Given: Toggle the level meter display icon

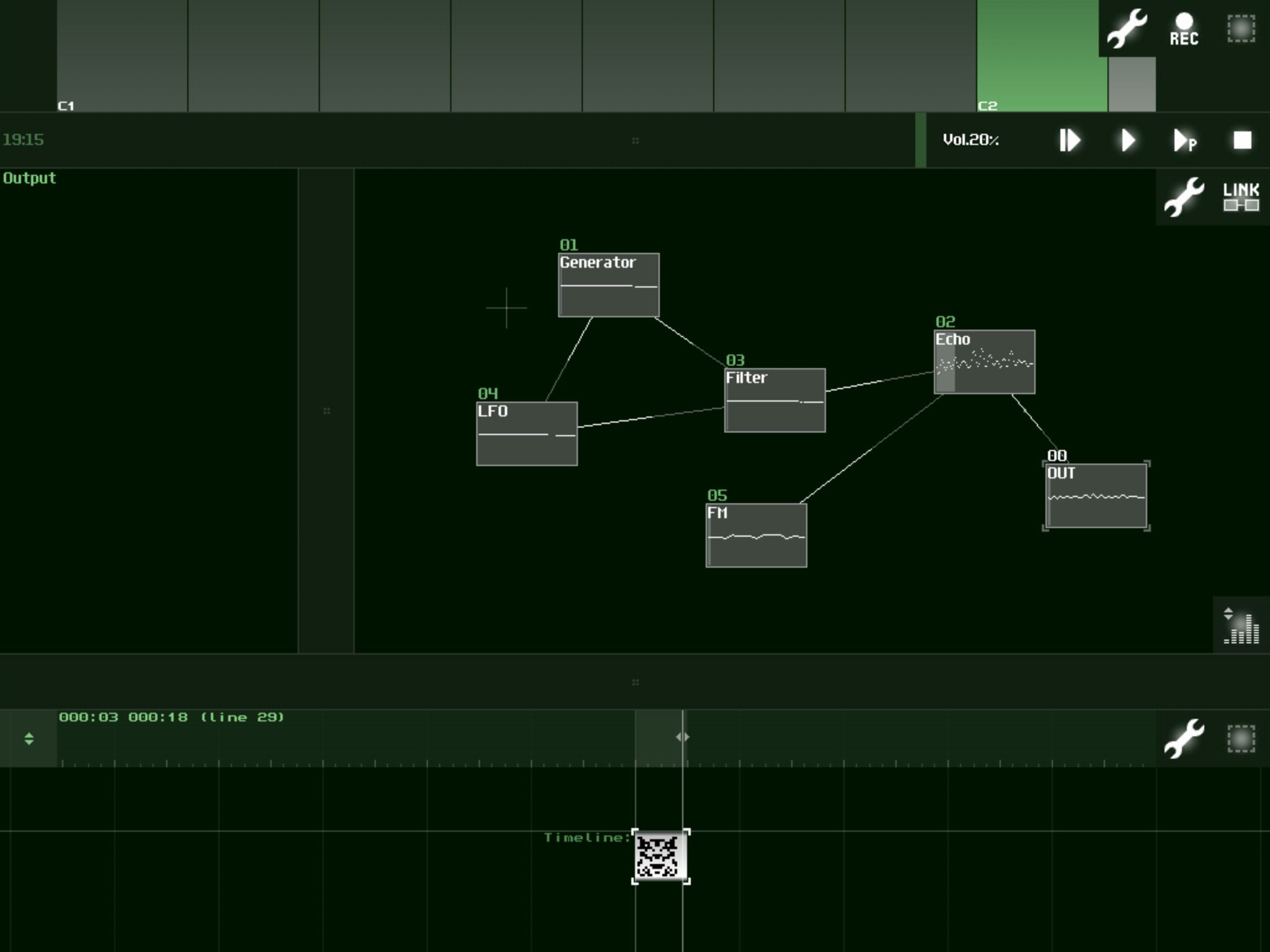Looking at the screenshot, I should point(1241,626).
